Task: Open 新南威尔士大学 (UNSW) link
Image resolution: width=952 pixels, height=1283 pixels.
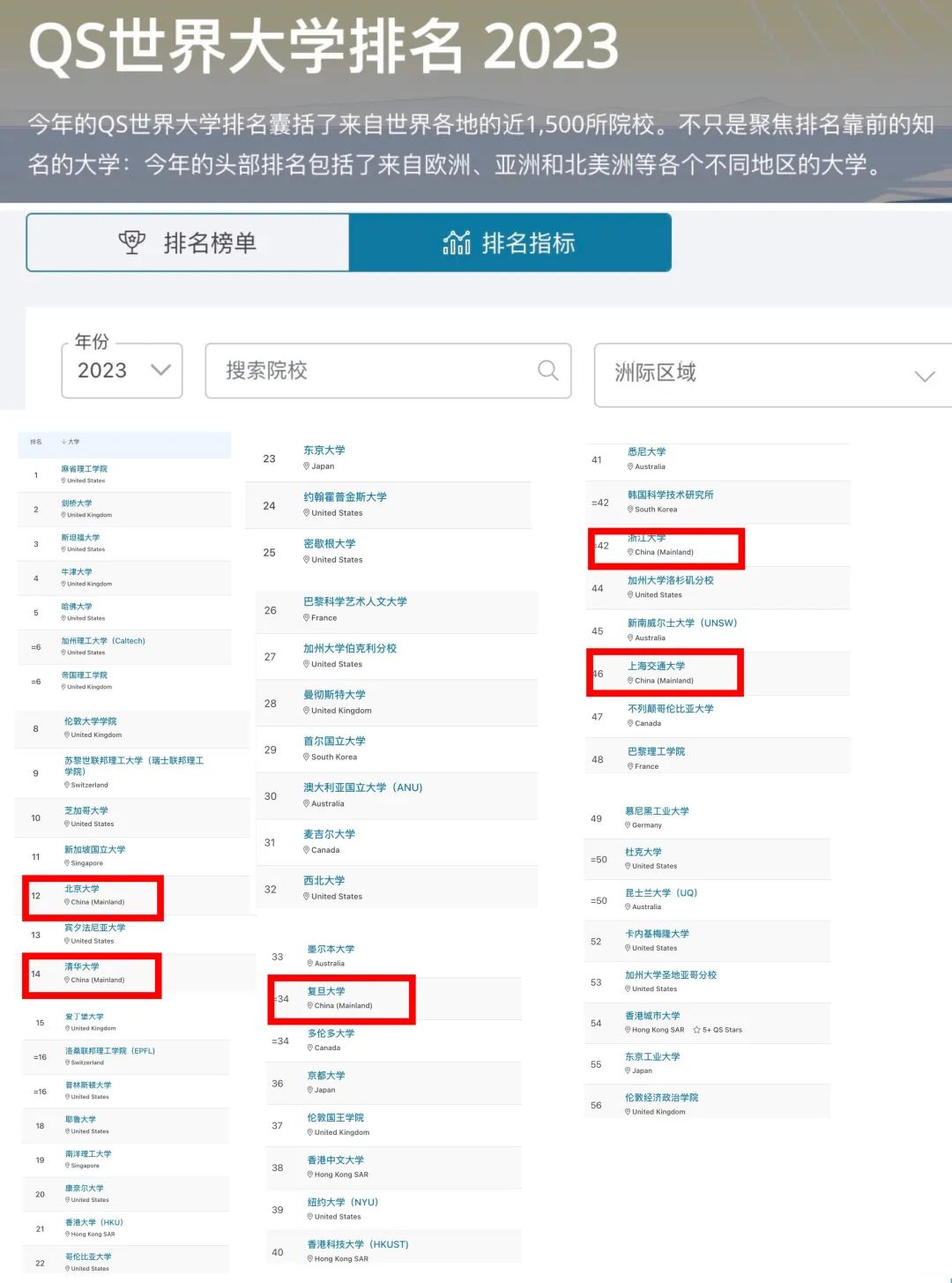Action: [682, 623]
